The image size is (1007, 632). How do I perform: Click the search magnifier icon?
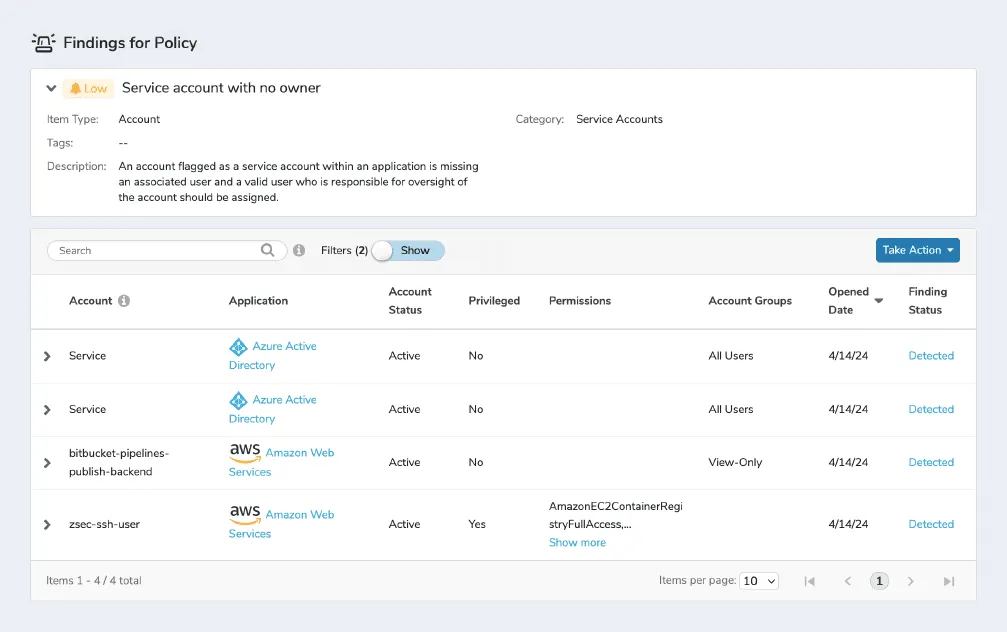(x=267, y=251)
